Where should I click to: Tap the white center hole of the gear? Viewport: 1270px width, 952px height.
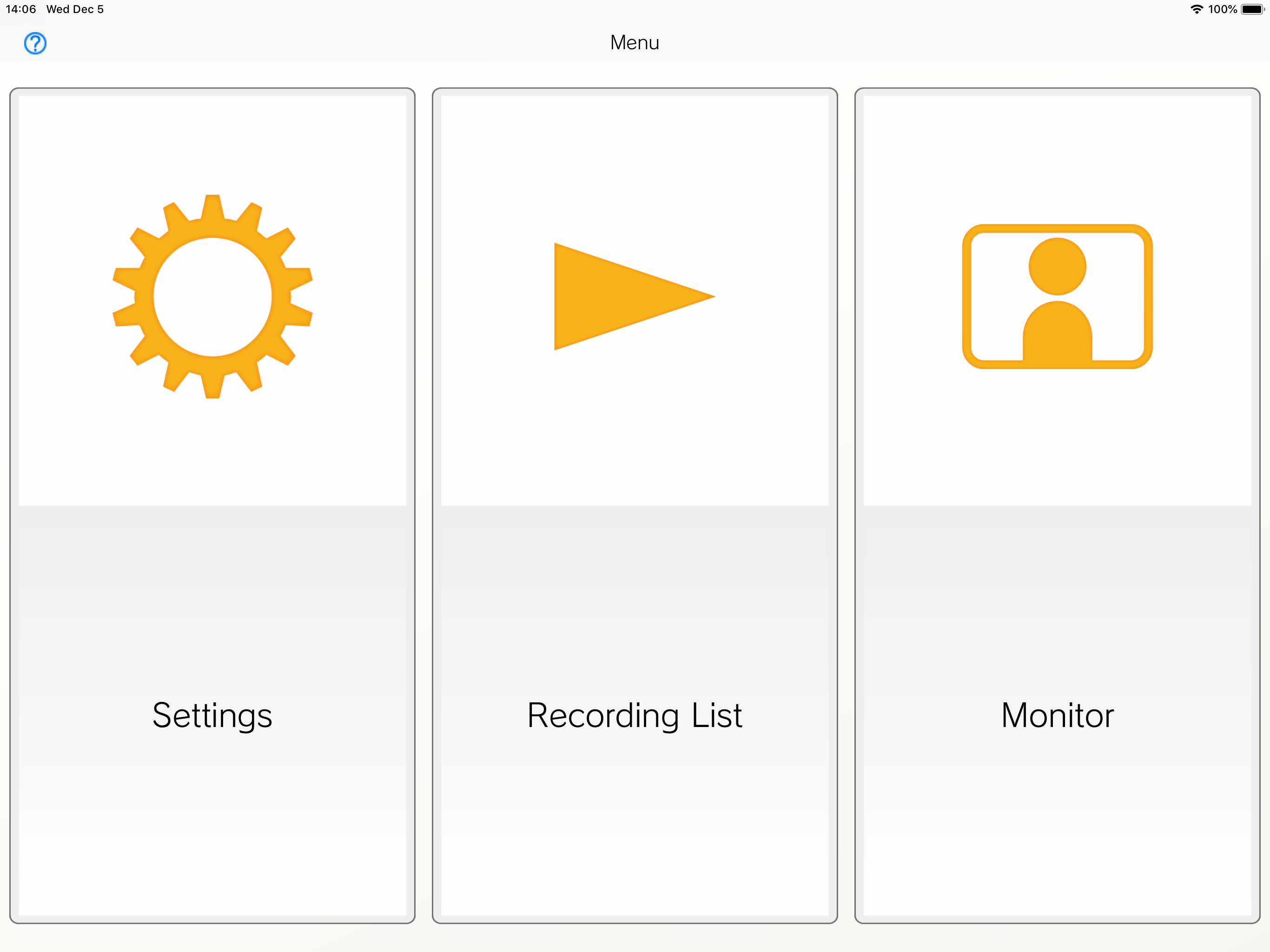click(x=212, y=297)
